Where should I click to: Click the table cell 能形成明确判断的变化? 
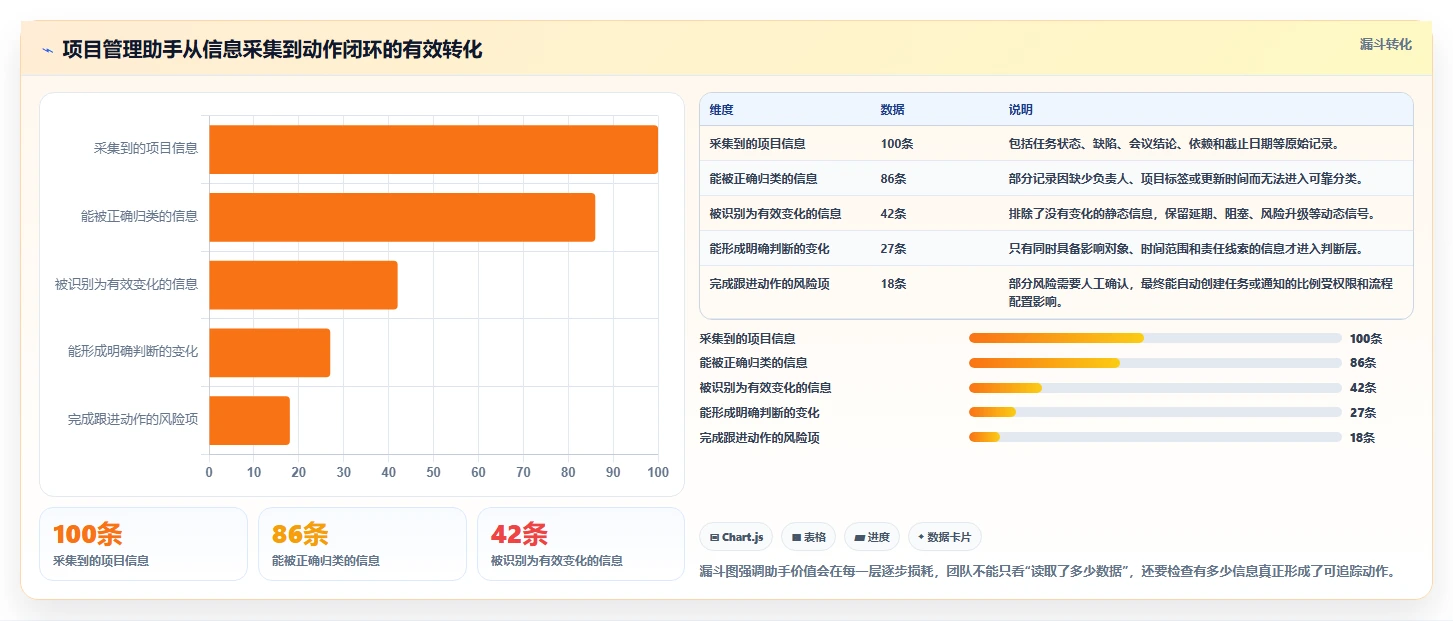[x=770, y=249]
